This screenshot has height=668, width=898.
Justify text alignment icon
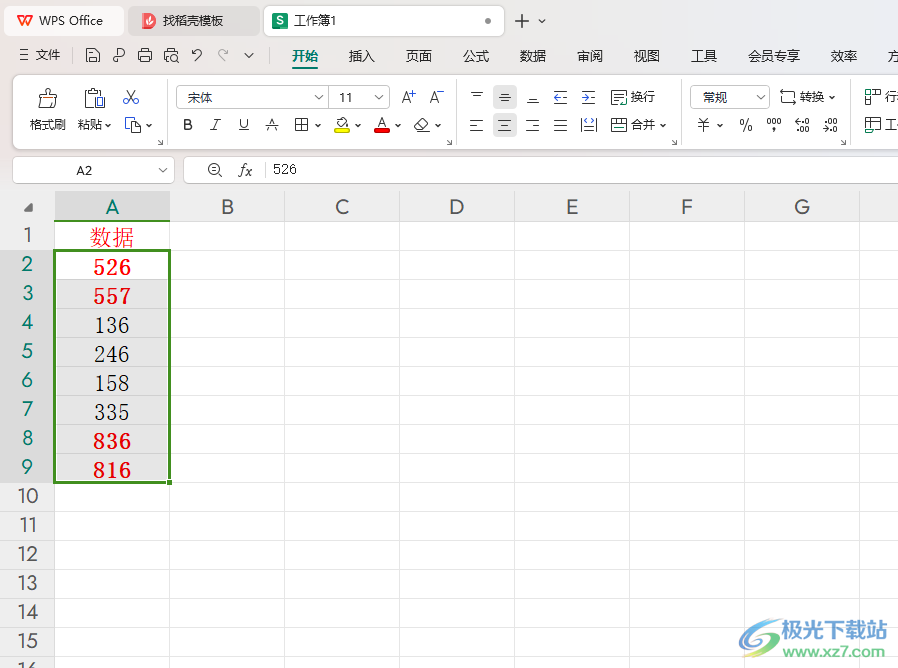(x=561, y=125)
